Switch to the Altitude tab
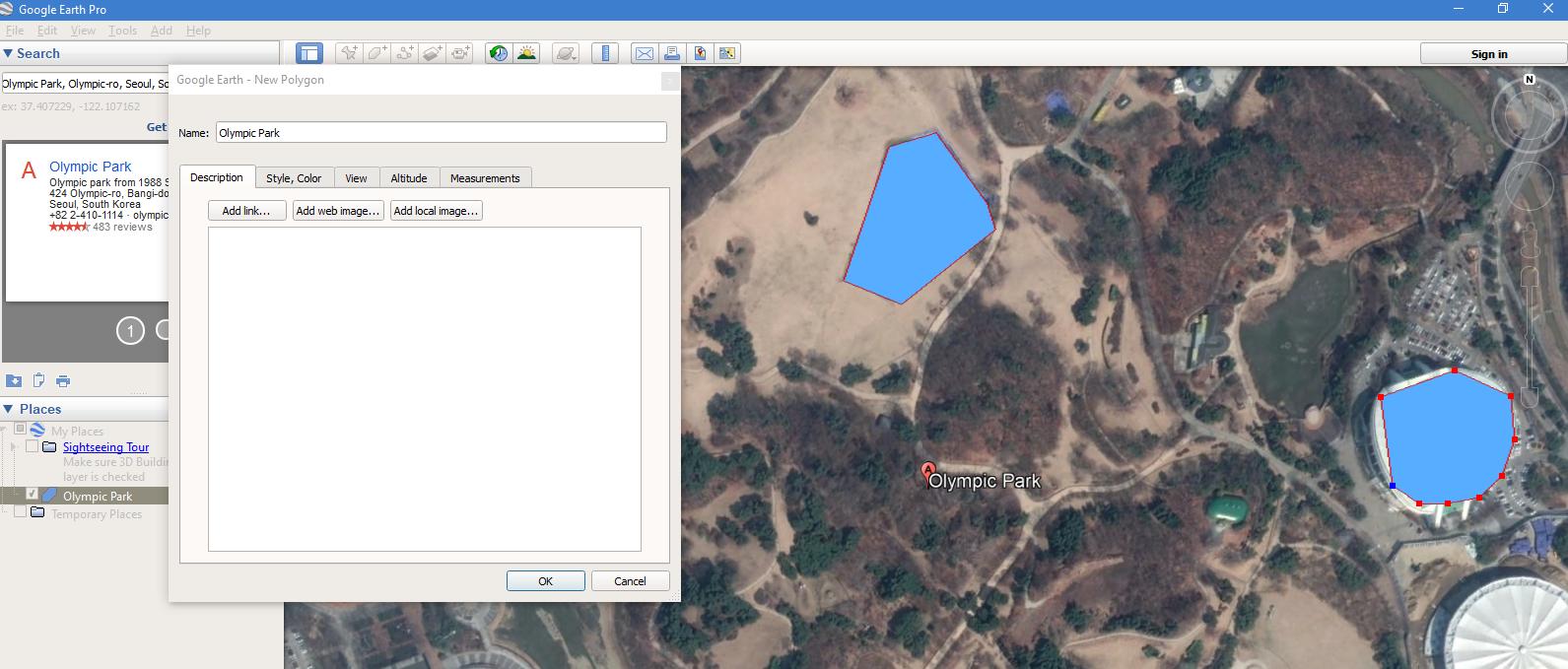The image size is (1568, 669). click(409, 178)
